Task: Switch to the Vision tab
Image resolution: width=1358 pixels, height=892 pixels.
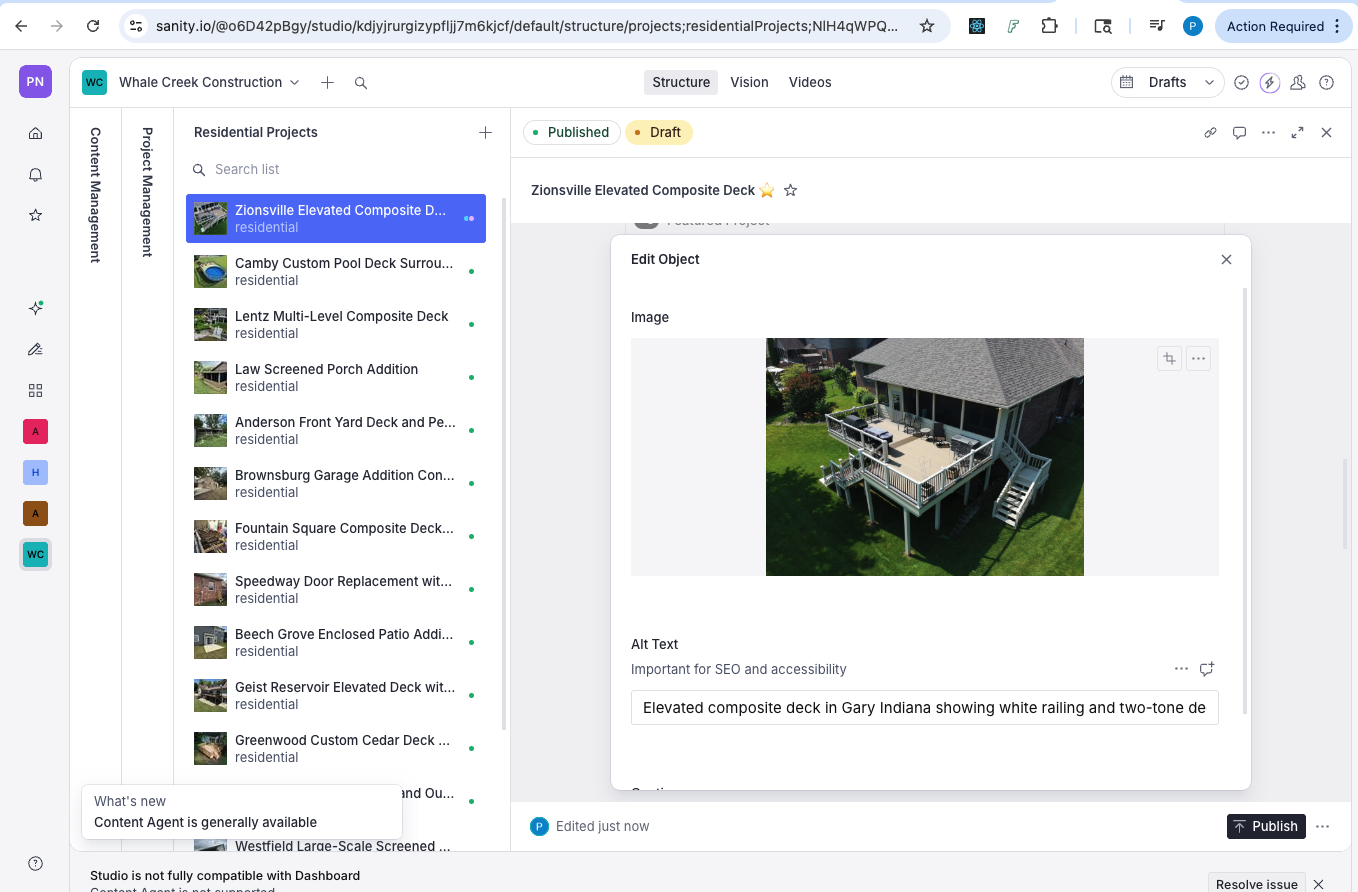Action: [749, 82]
